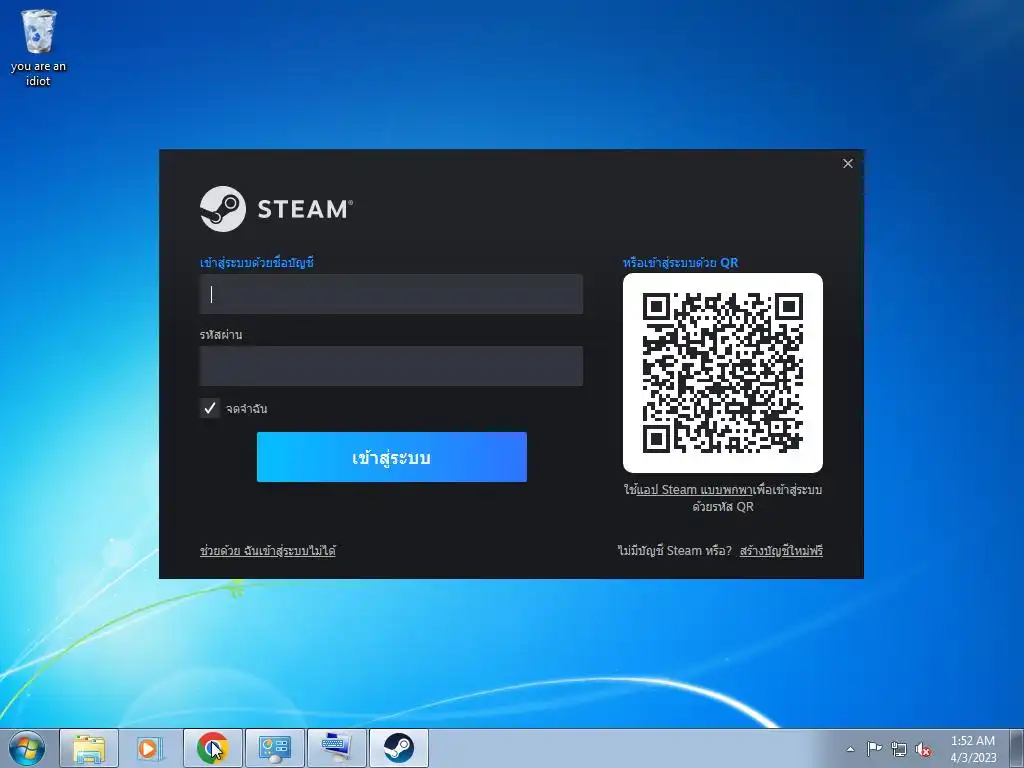Launch Windows Media Player from taskbar
The image size is (1024, 768).
coord(150,748)
